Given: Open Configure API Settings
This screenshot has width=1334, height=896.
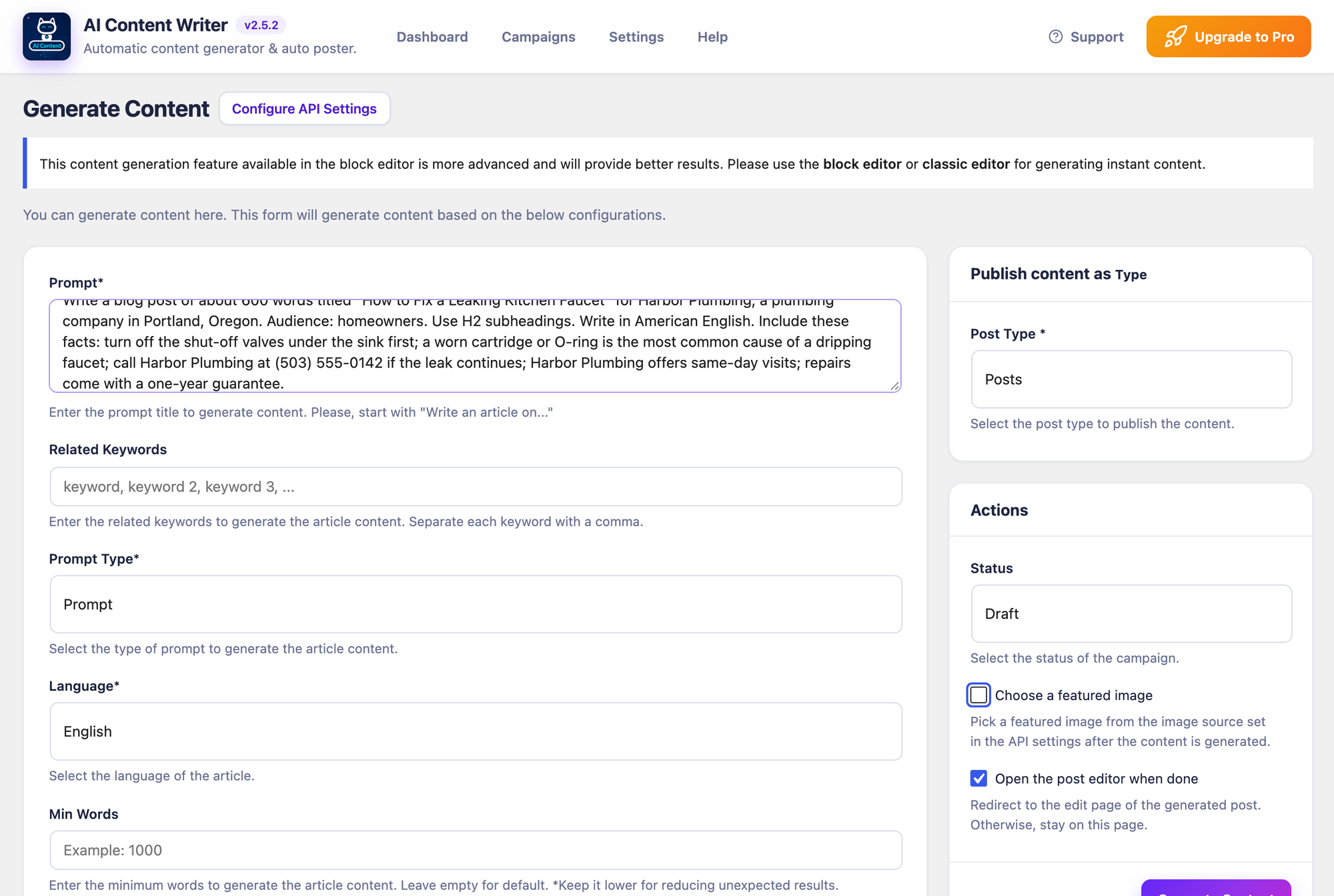Looking at the screenshot, I should click(304, 109).
